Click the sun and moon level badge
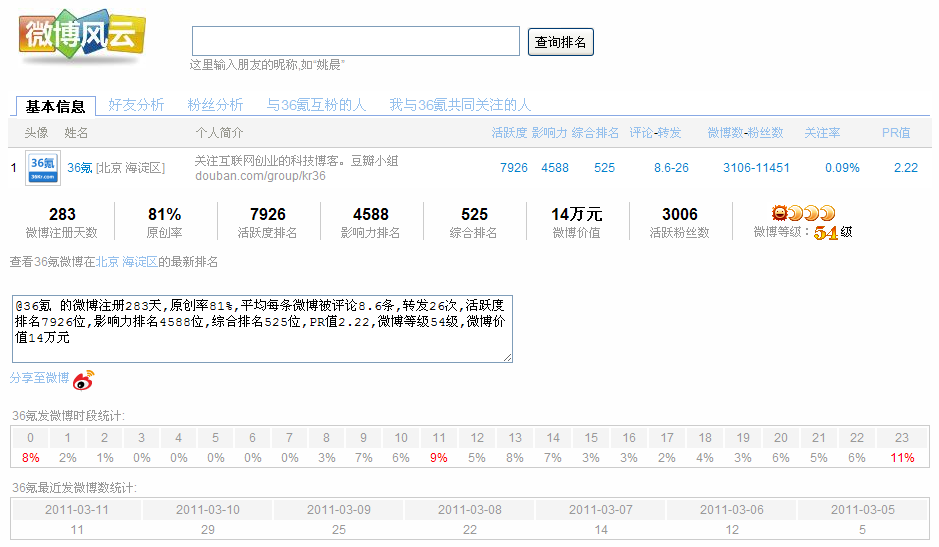939x547 pixels. pos(802,213)
